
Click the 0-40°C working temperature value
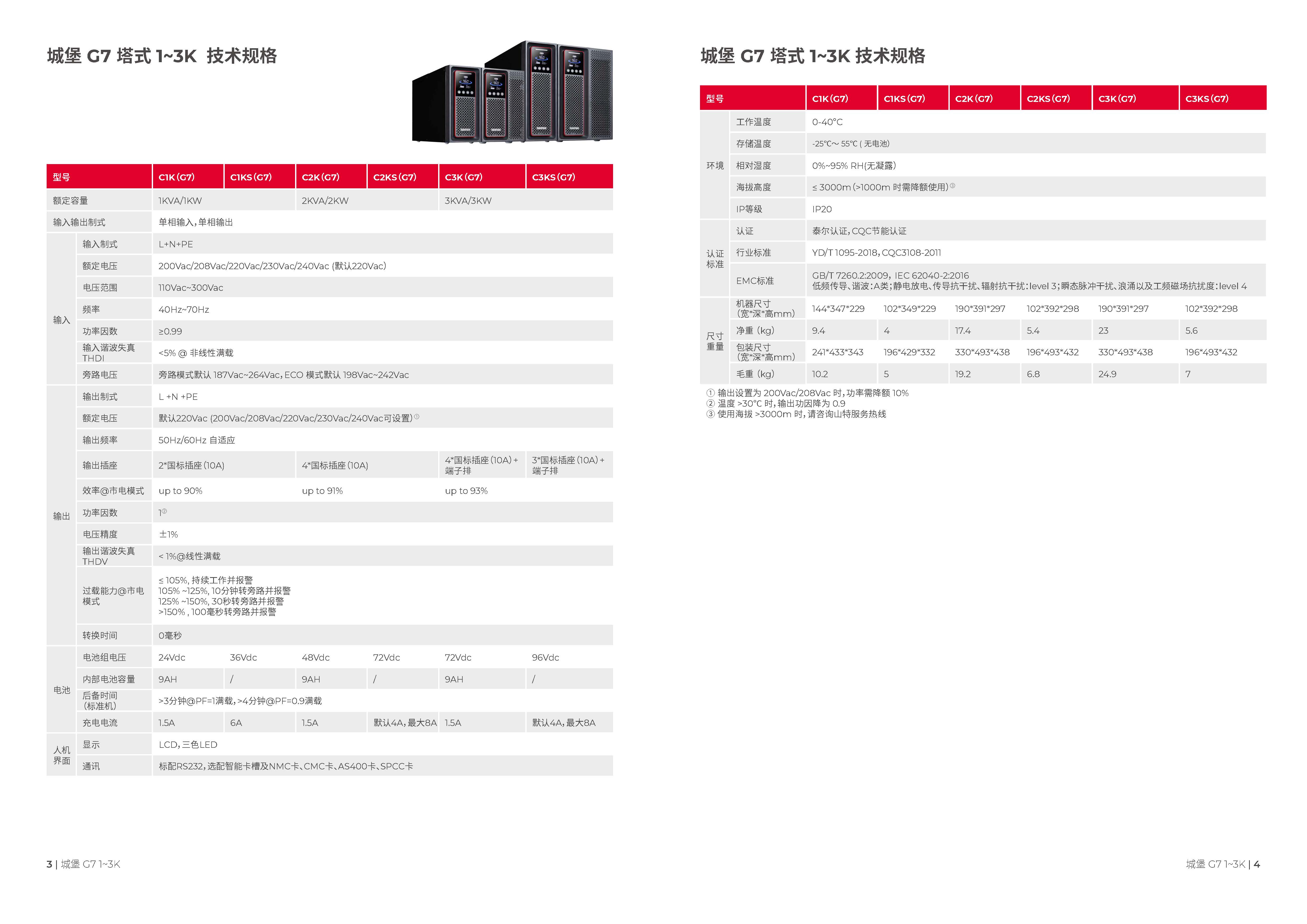pos(827,122)
